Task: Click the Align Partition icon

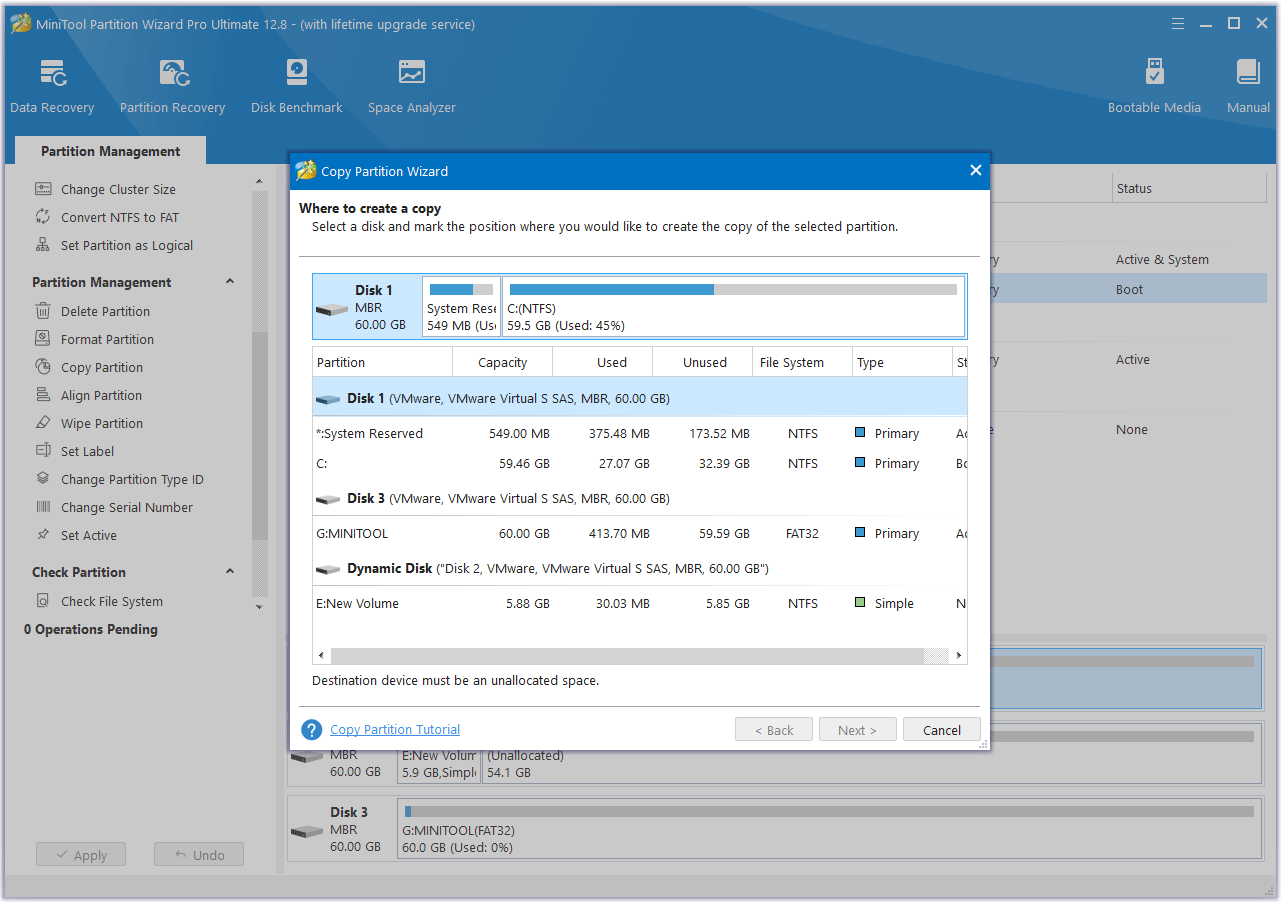Action: [x=43, y=395]
